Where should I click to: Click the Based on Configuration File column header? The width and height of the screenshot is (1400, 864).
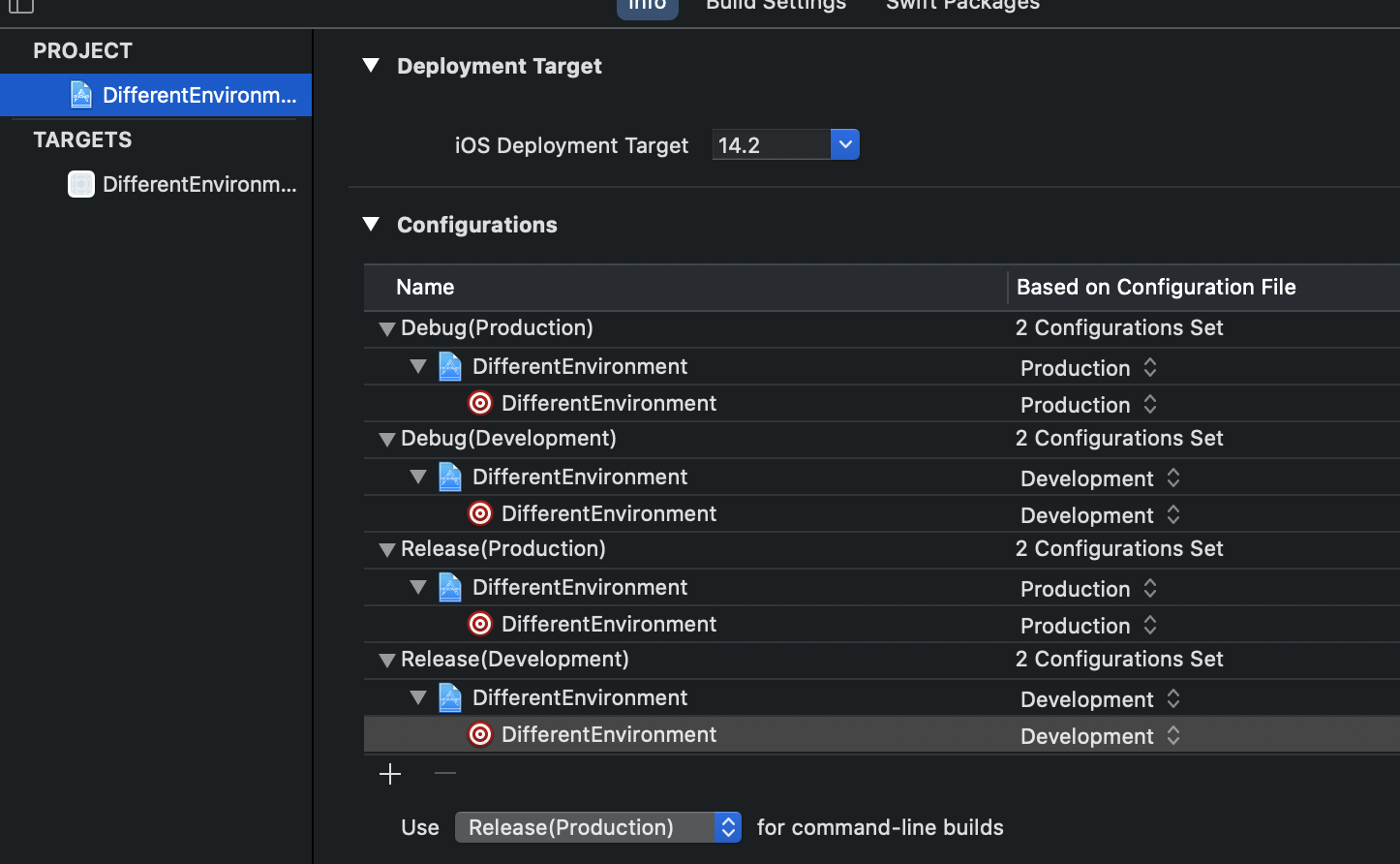pyautogui.click(x=1156, y=287)
